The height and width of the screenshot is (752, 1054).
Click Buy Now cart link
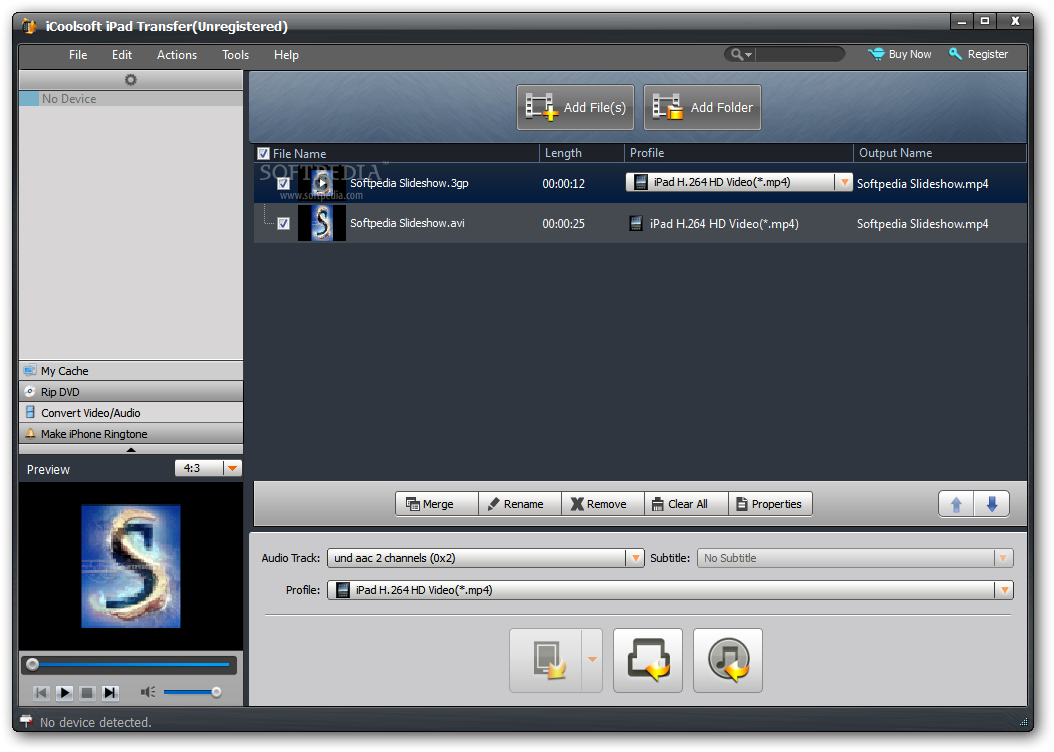coord(899,54)
